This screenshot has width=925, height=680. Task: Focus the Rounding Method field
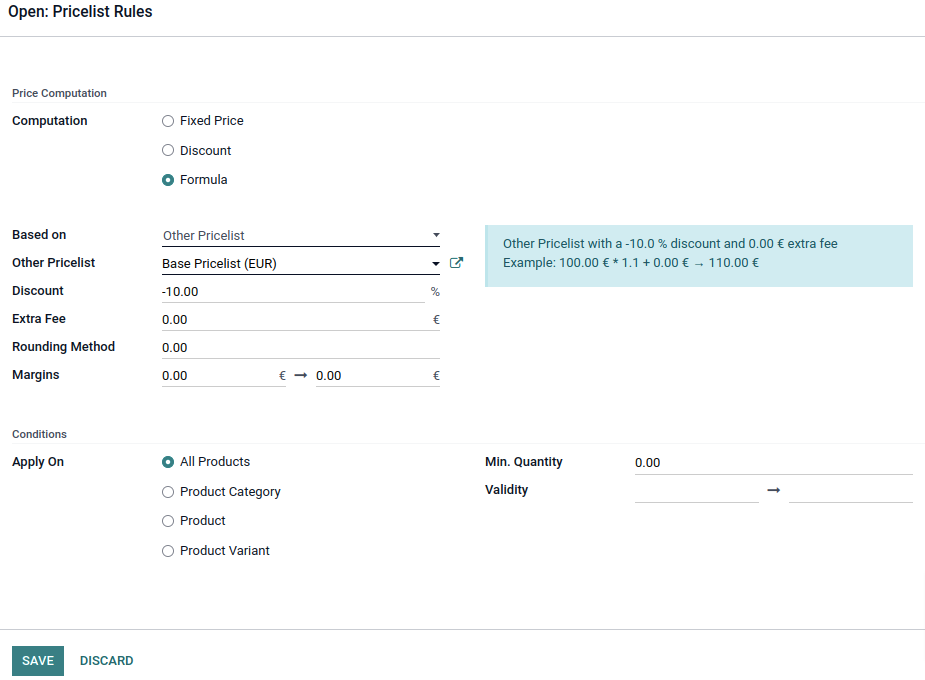click(301, 347)
